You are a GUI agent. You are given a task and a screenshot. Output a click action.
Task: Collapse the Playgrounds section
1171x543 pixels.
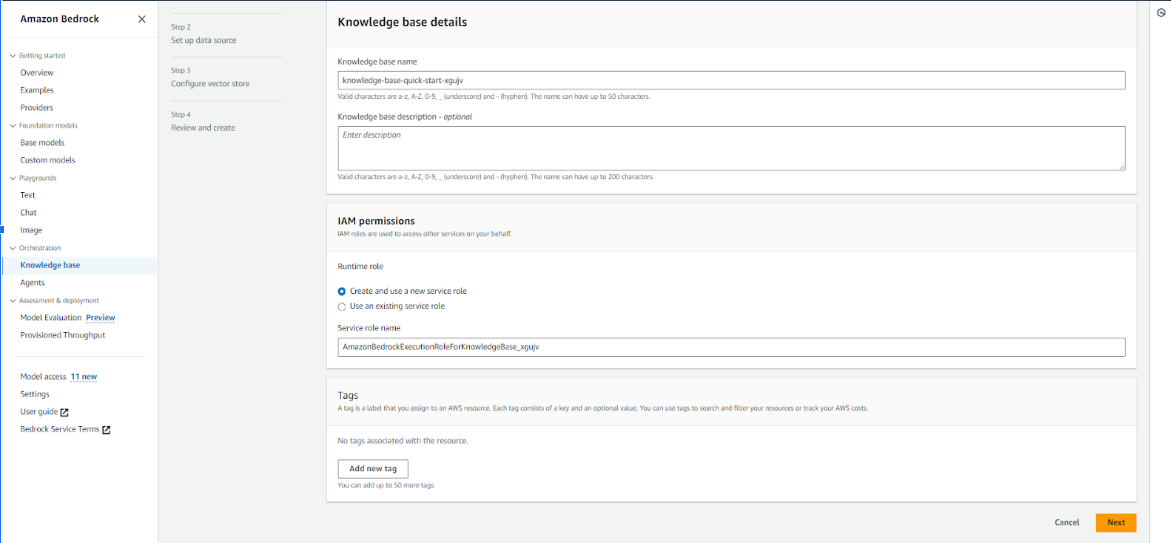(x=13, y=178)
